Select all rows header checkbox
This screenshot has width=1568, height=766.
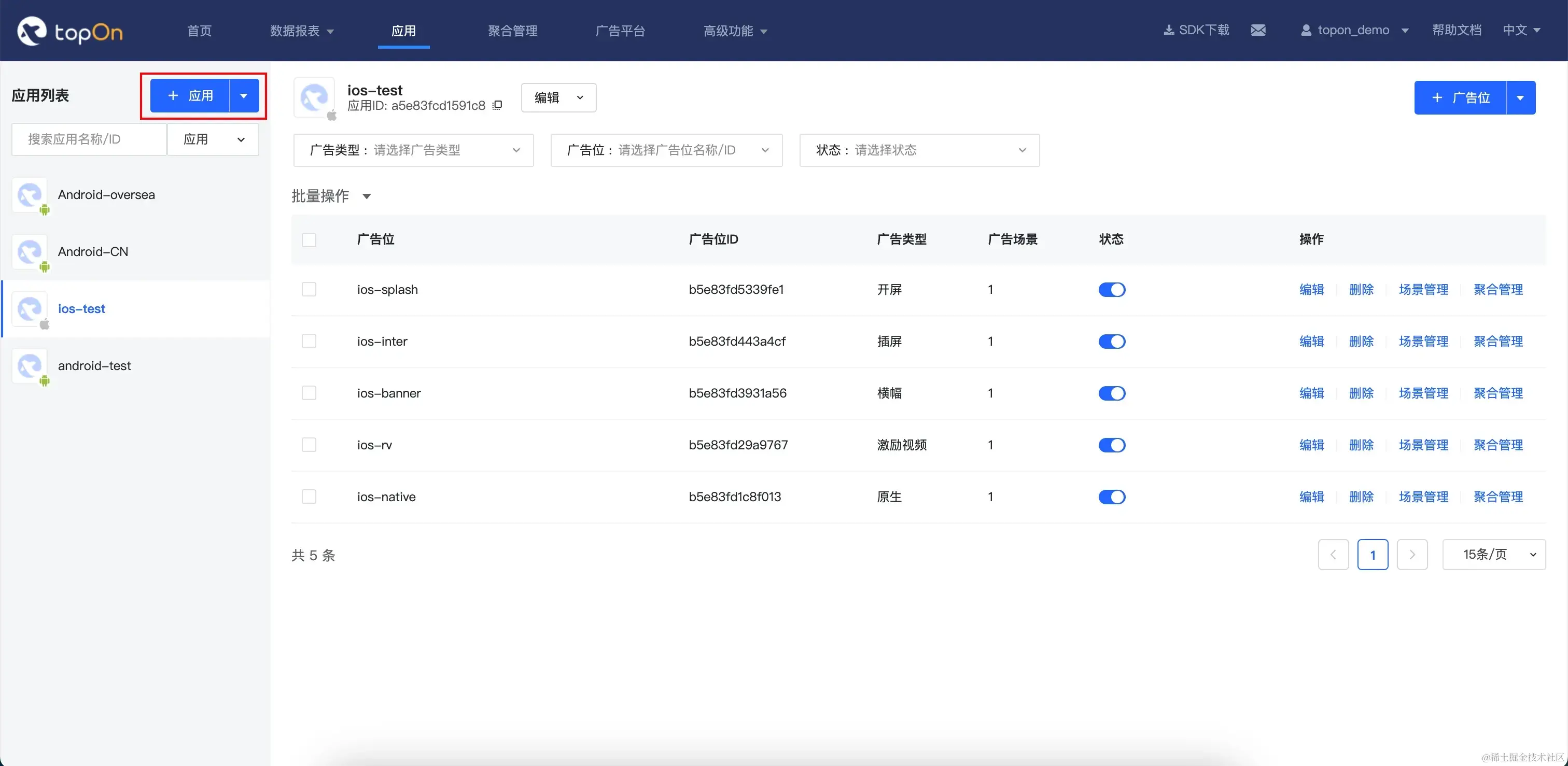pyautogui.click(x=309, y=240)
